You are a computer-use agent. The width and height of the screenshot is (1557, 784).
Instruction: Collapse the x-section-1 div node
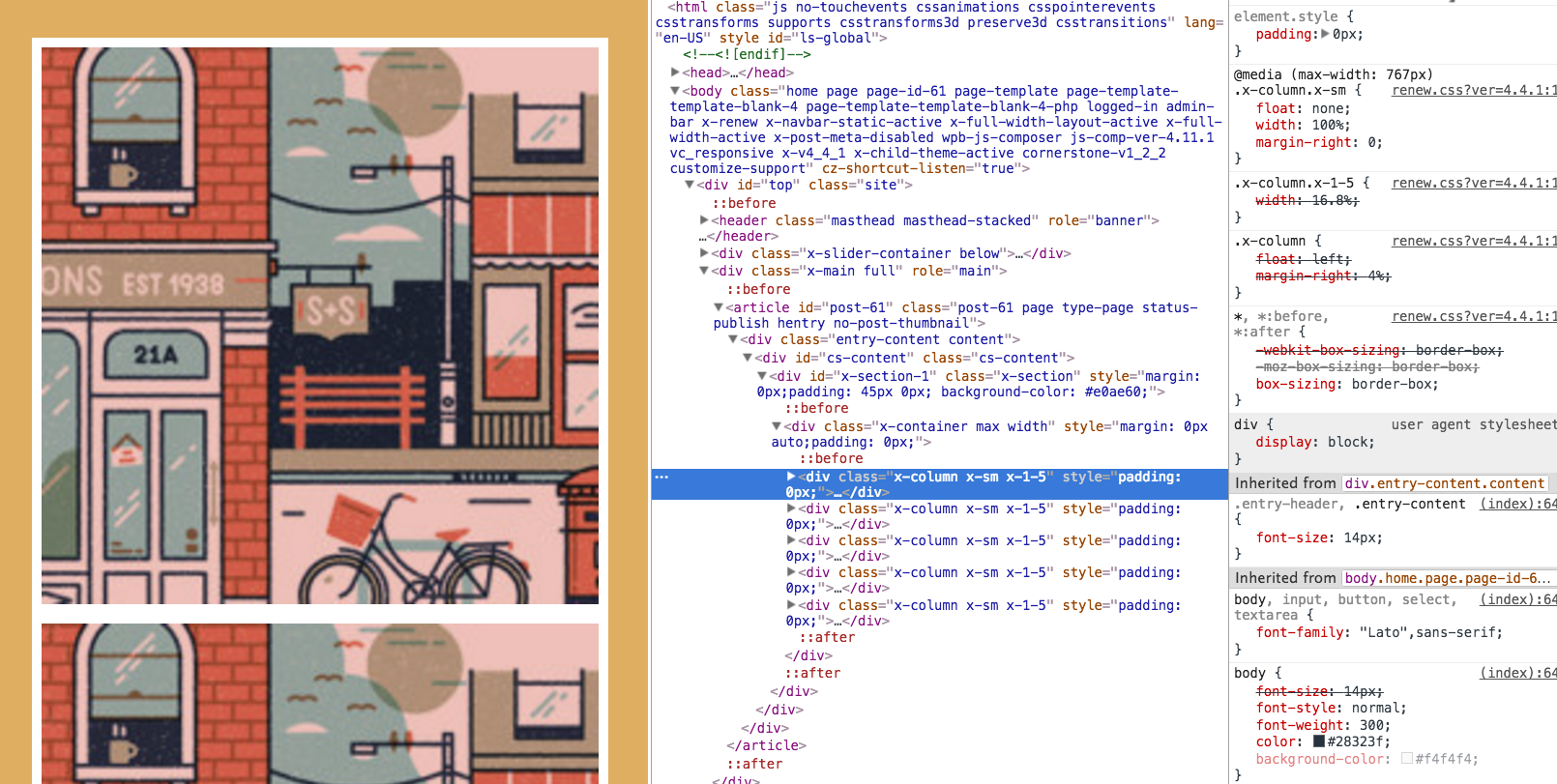[762, 376]
